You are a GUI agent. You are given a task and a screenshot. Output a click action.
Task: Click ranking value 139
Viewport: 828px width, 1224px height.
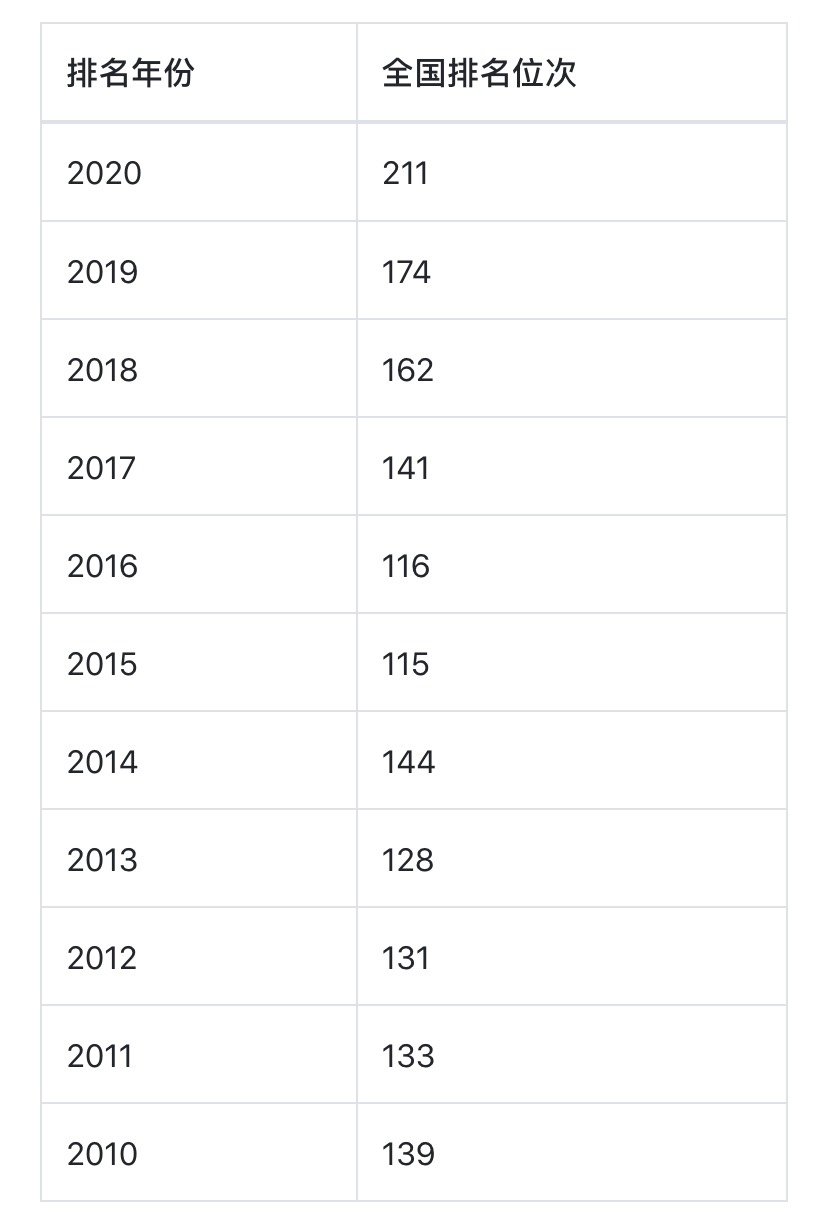(408, 1153)
